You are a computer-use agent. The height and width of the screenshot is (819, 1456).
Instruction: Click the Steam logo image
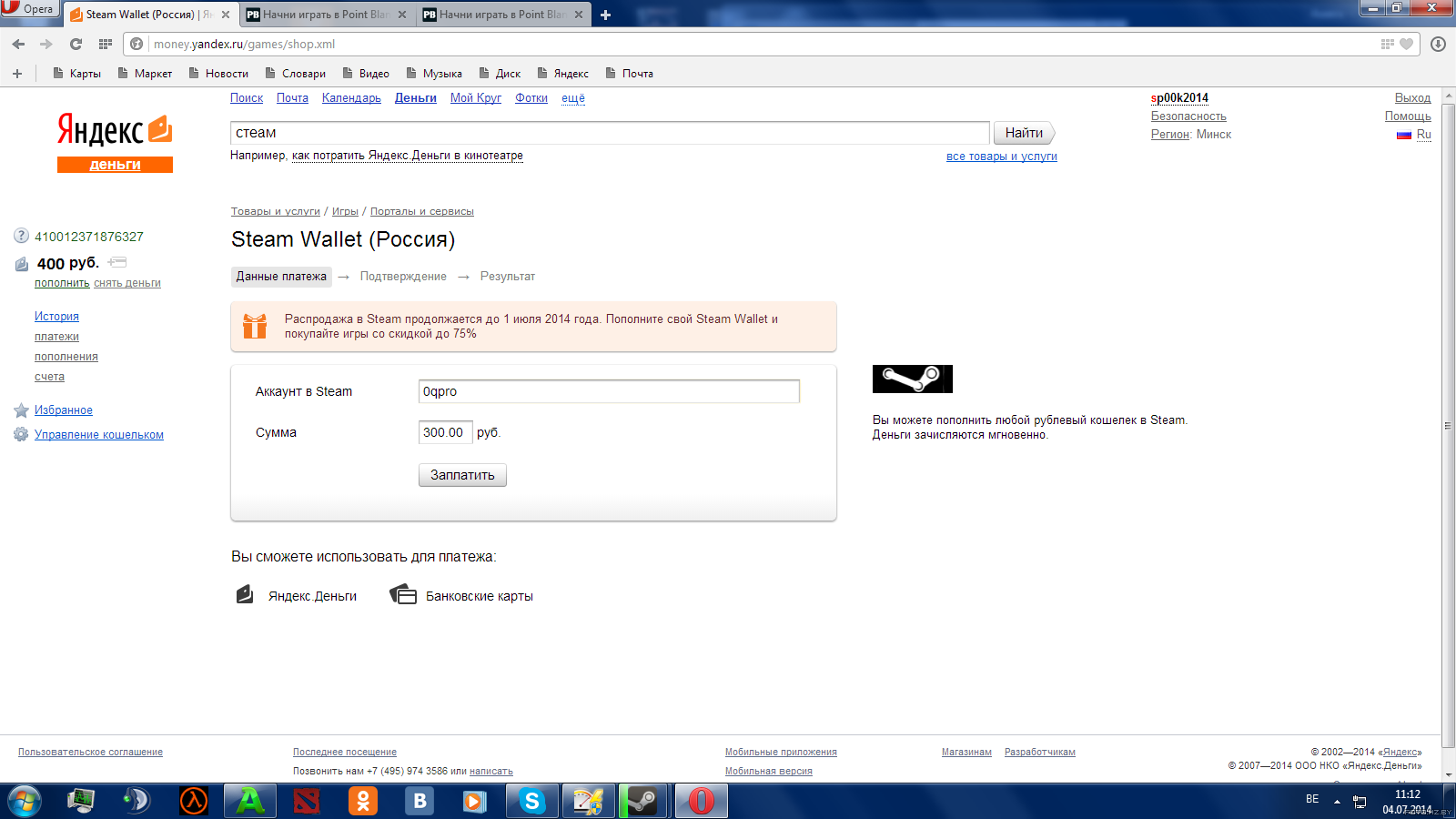pos(912,379)
